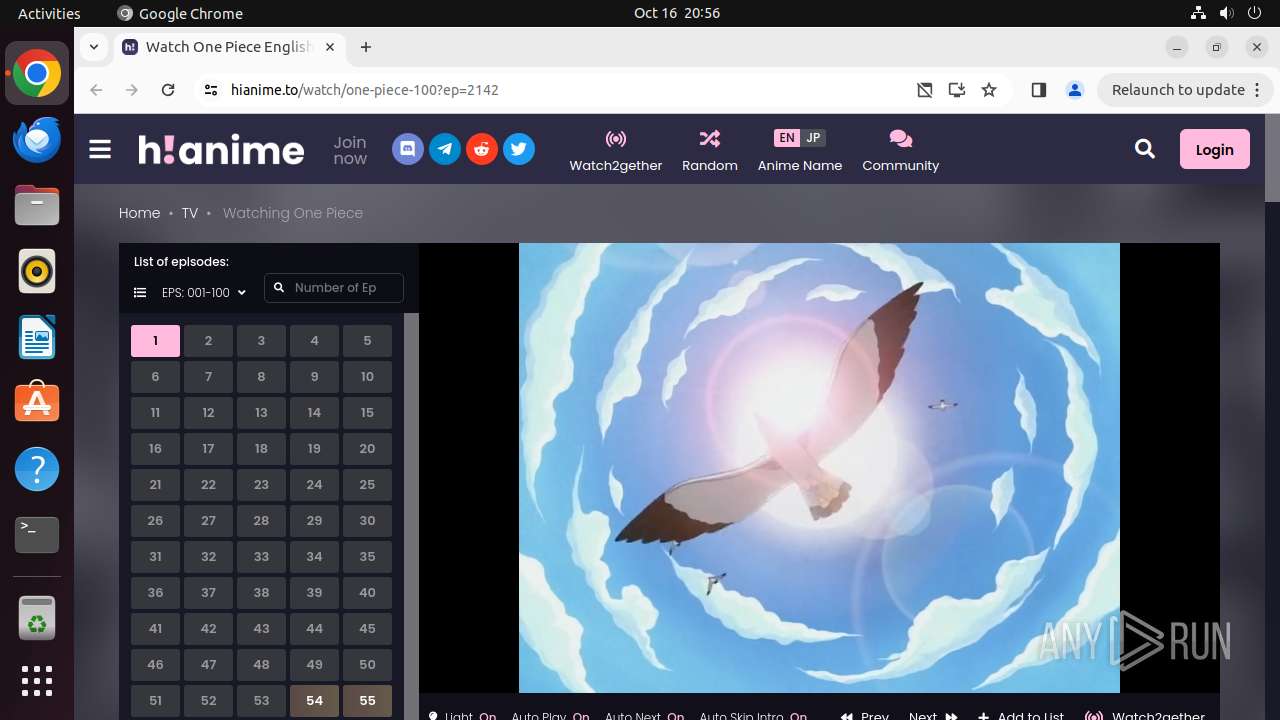Switch anime name language to EN
This screenshot has height=720, width=1280.
click(x=787, y=138)
